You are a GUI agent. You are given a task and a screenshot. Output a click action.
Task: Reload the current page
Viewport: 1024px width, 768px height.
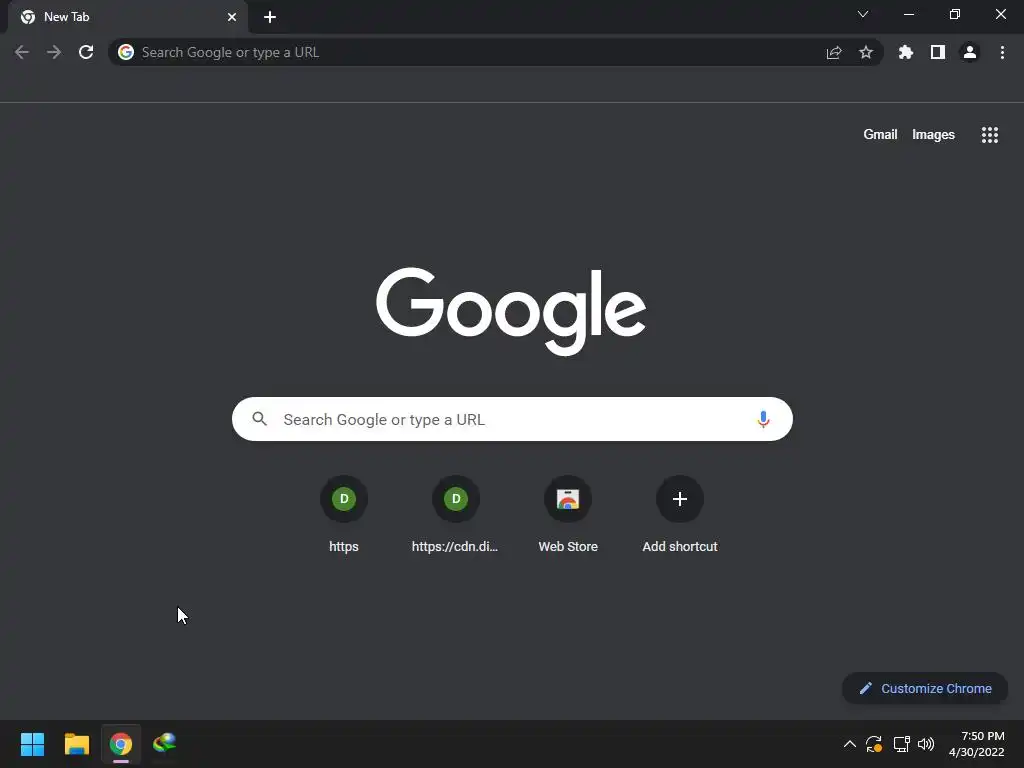86,52
